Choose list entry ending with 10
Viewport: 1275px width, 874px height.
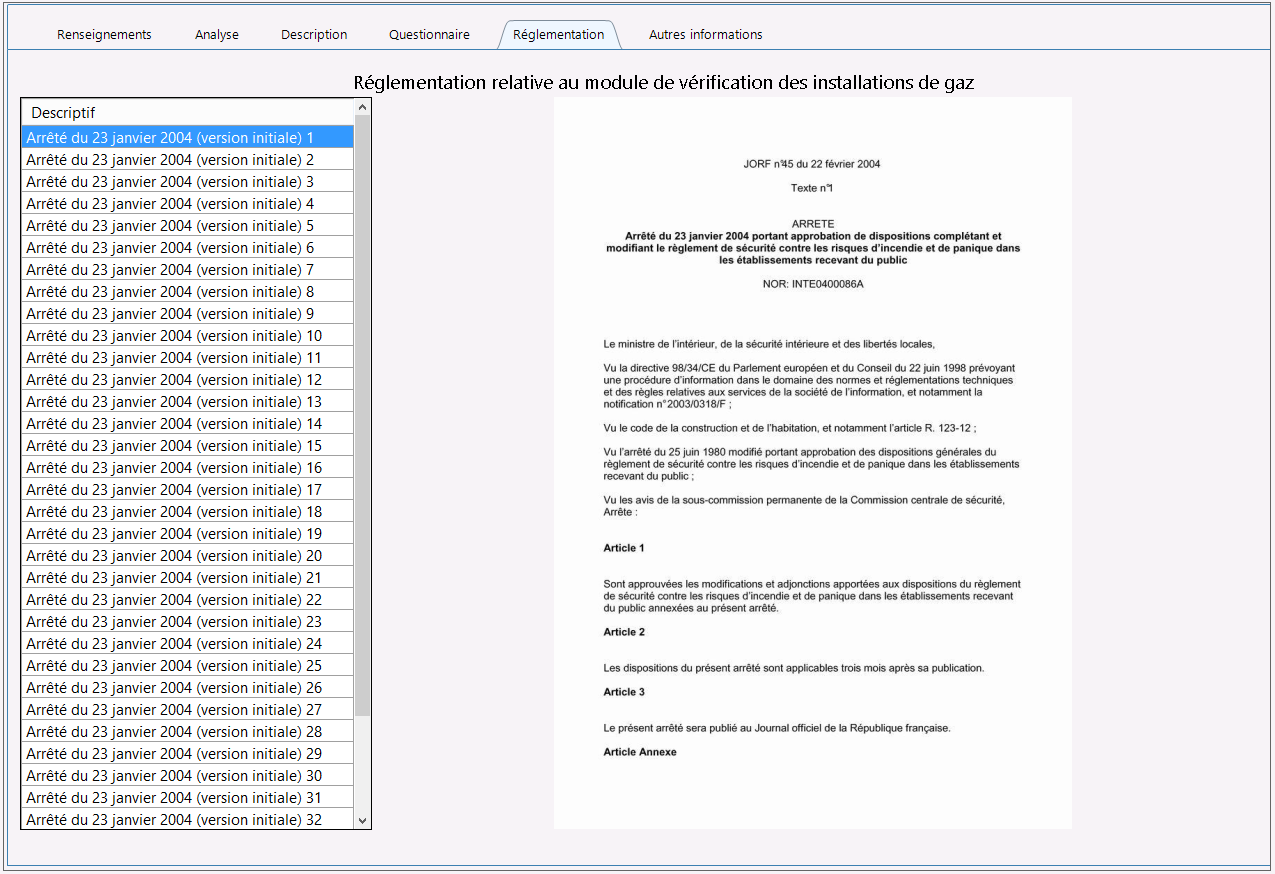click(x=188, y=336)
